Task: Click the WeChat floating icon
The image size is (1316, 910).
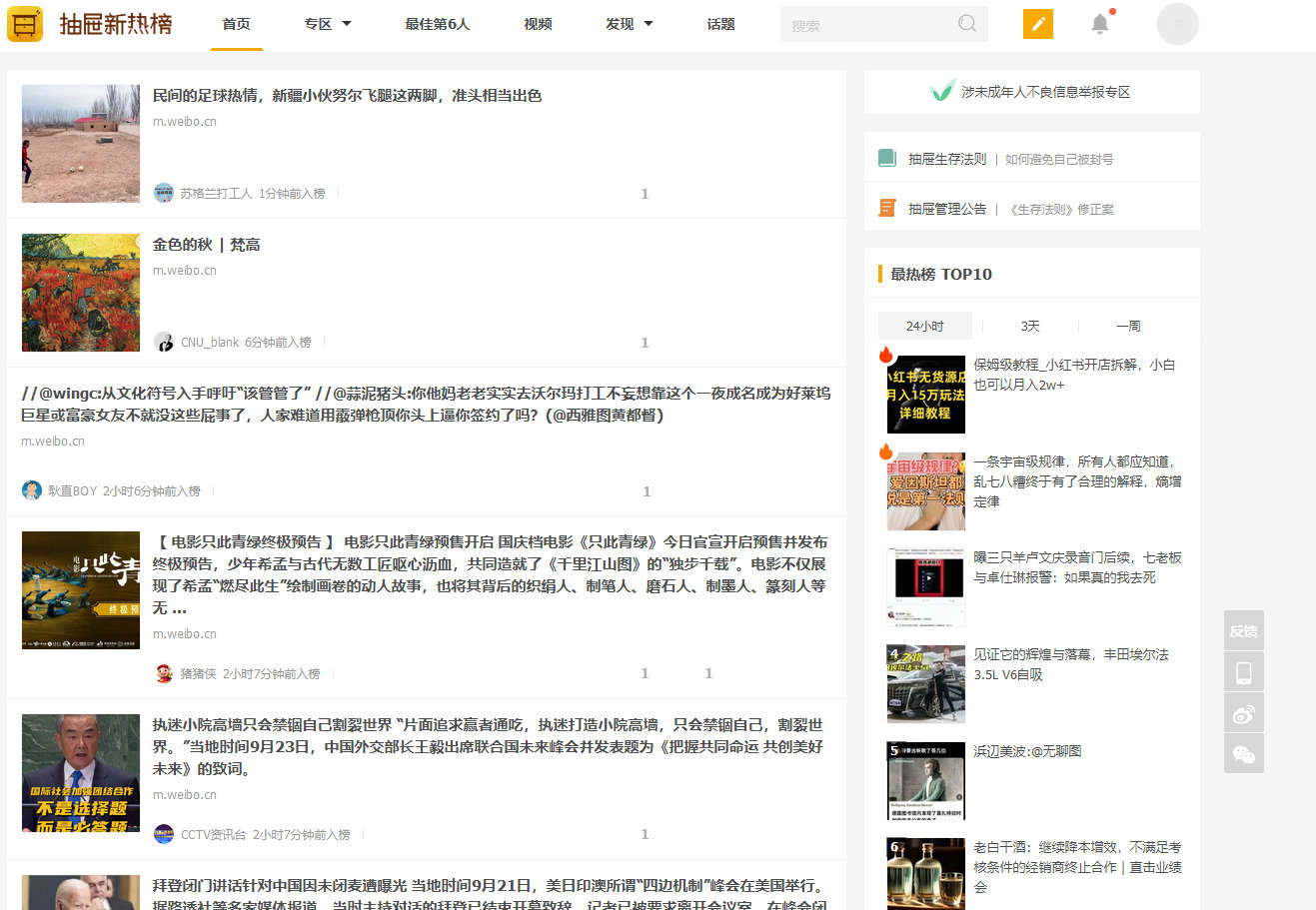Action: 1243,753
